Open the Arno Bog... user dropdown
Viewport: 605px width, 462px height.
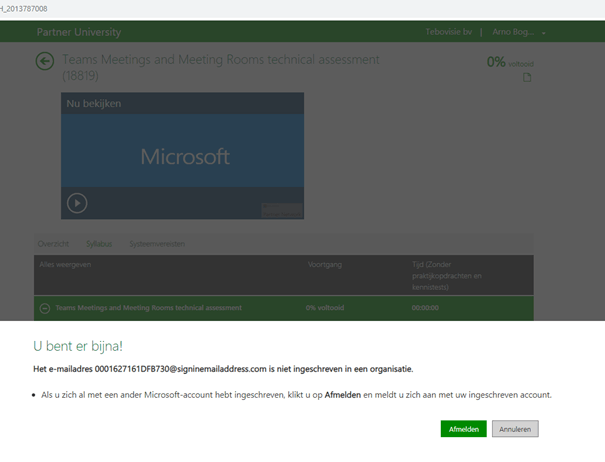click(519, 32)
